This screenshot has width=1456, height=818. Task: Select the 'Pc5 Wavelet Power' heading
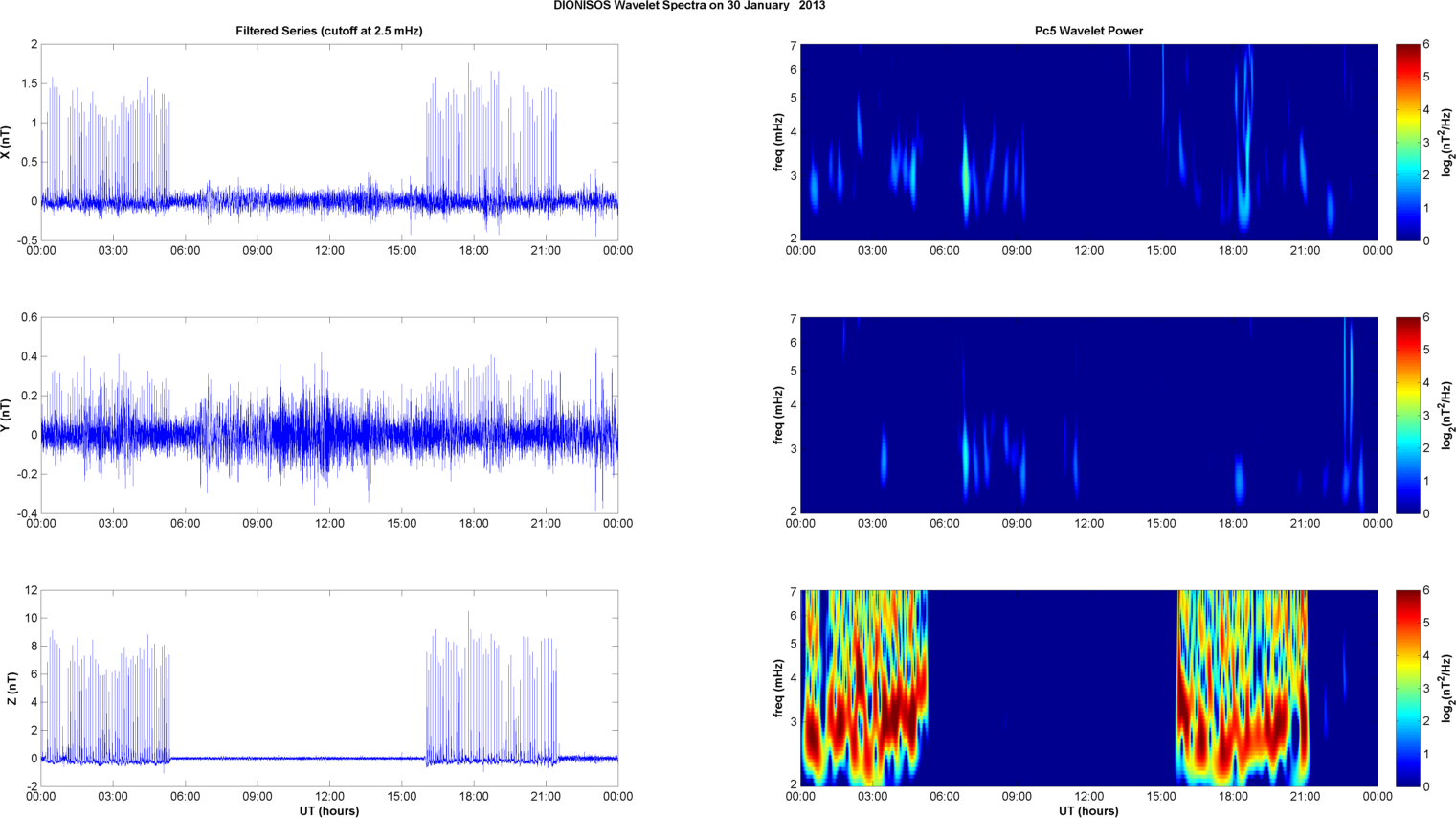point(1088,31)
